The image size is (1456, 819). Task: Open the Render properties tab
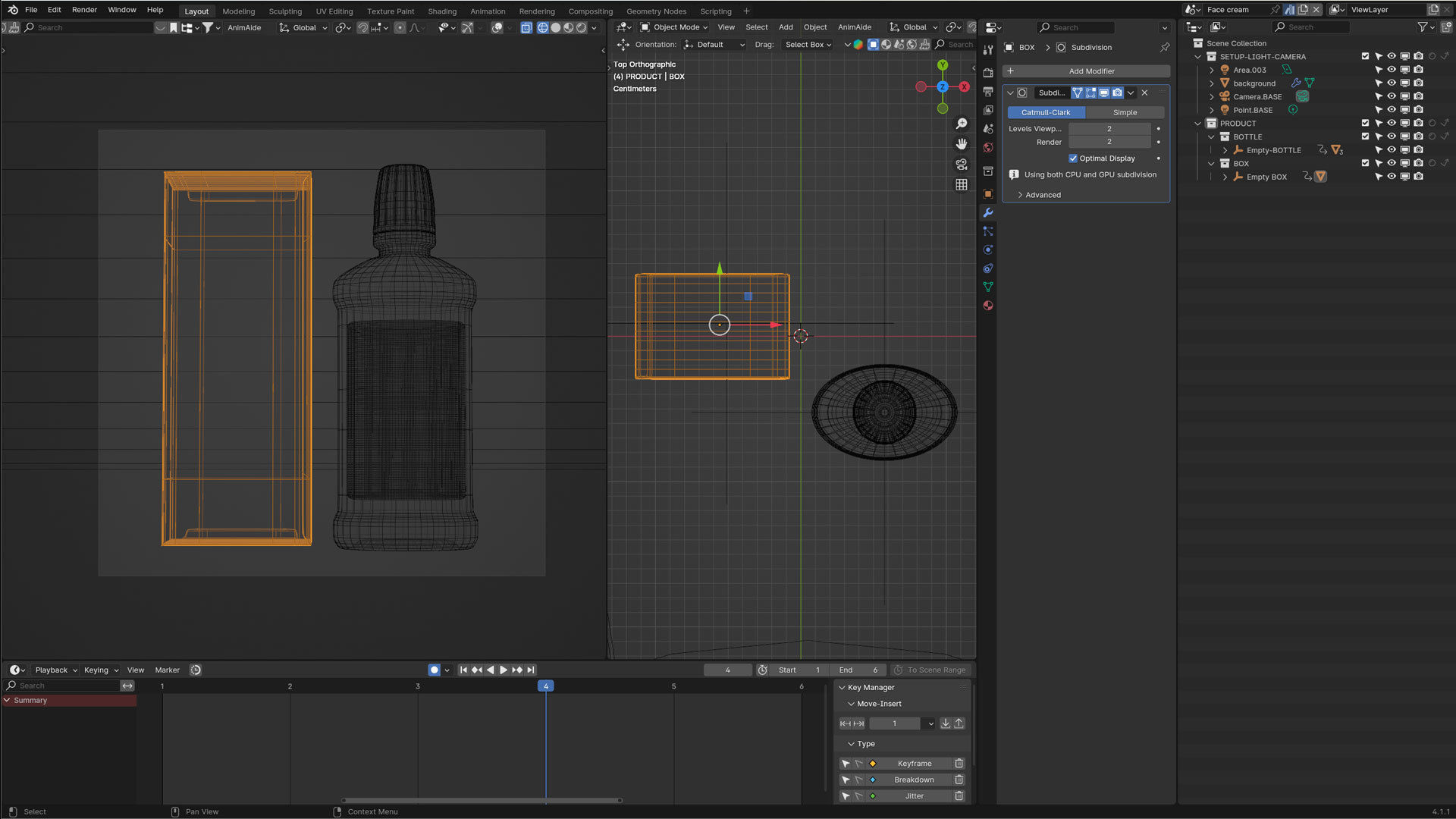click(987, 73)
